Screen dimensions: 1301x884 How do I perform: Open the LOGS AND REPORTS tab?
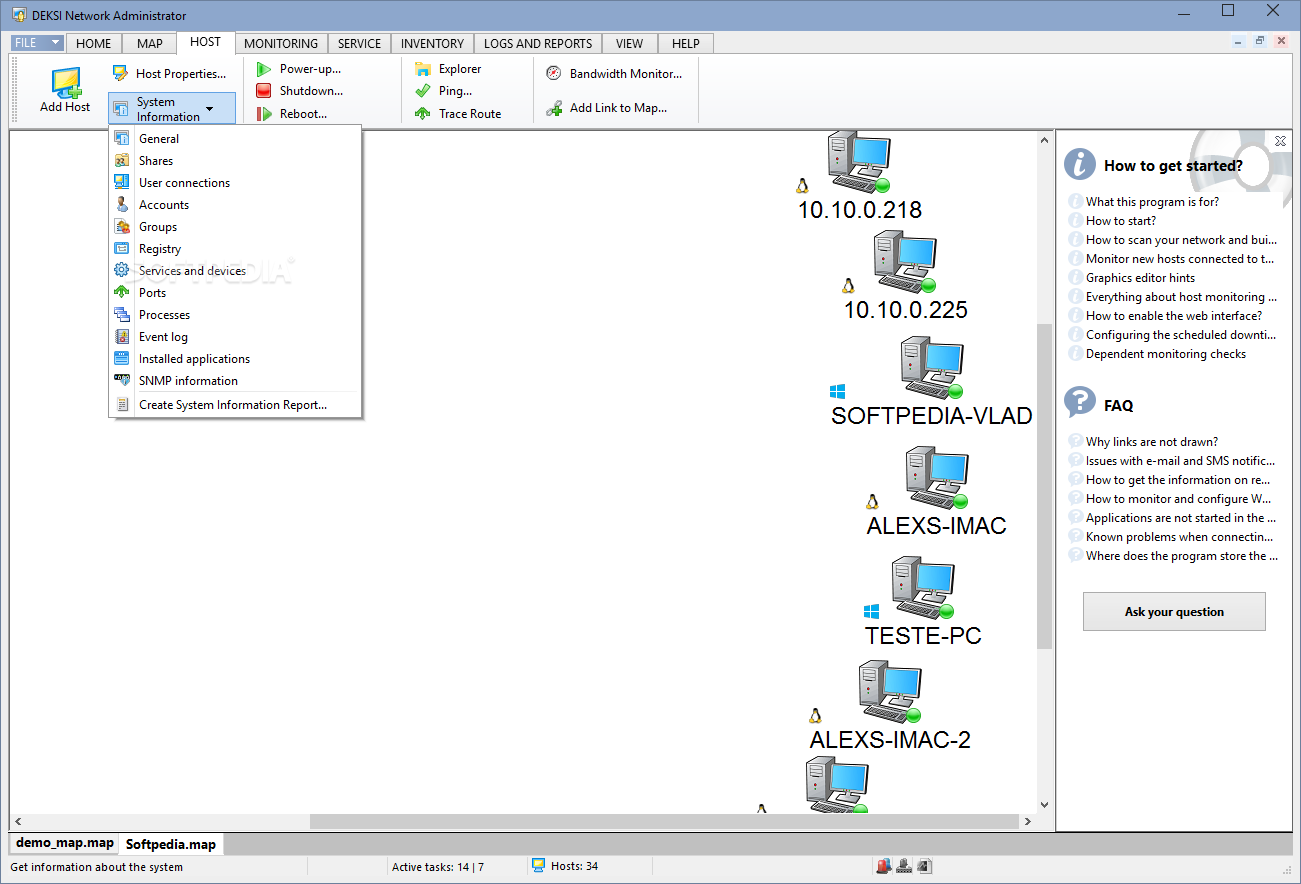[x=538, y=43]
